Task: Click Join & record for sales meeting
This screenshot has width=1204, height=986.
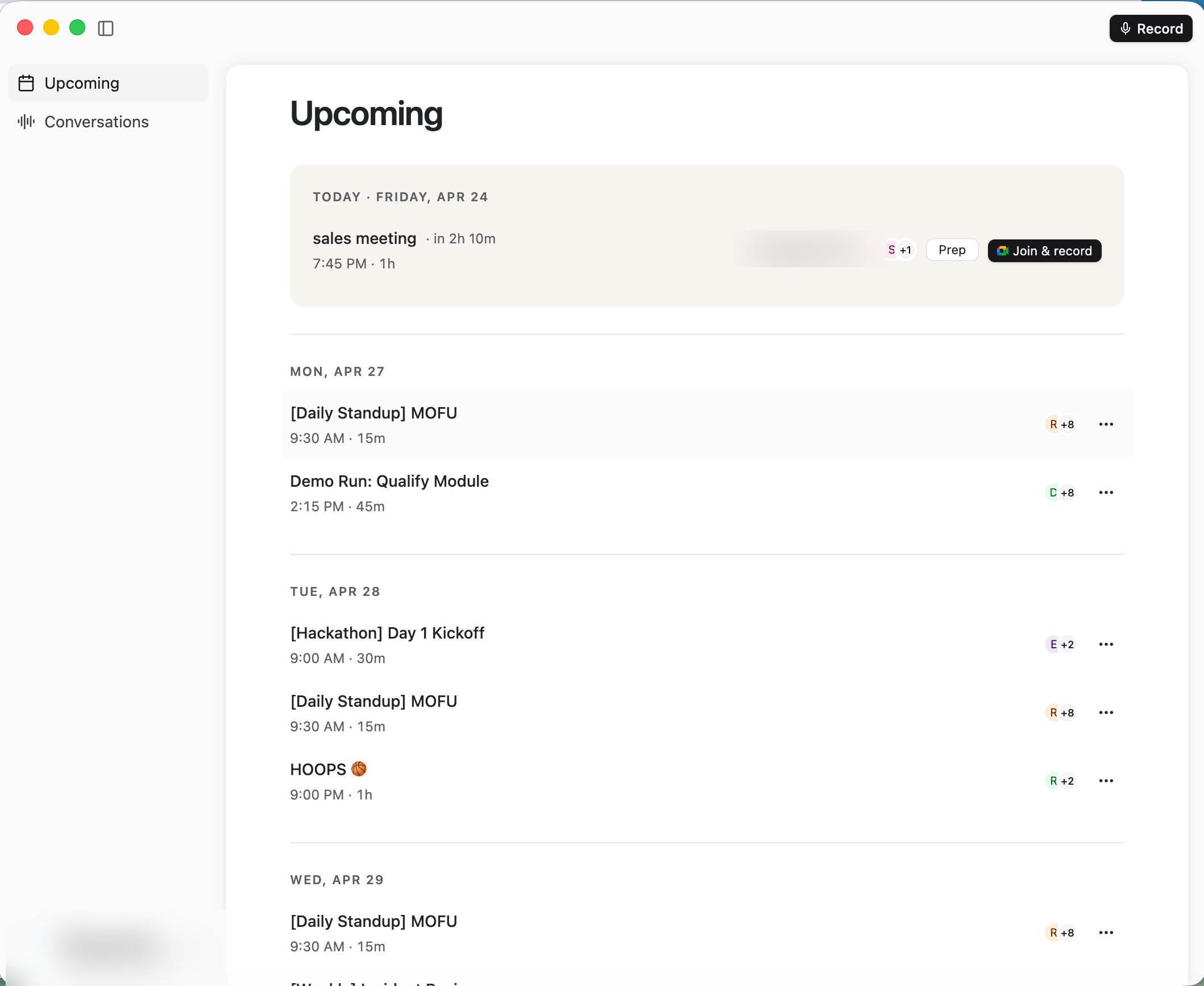Action: point(1044,251)
